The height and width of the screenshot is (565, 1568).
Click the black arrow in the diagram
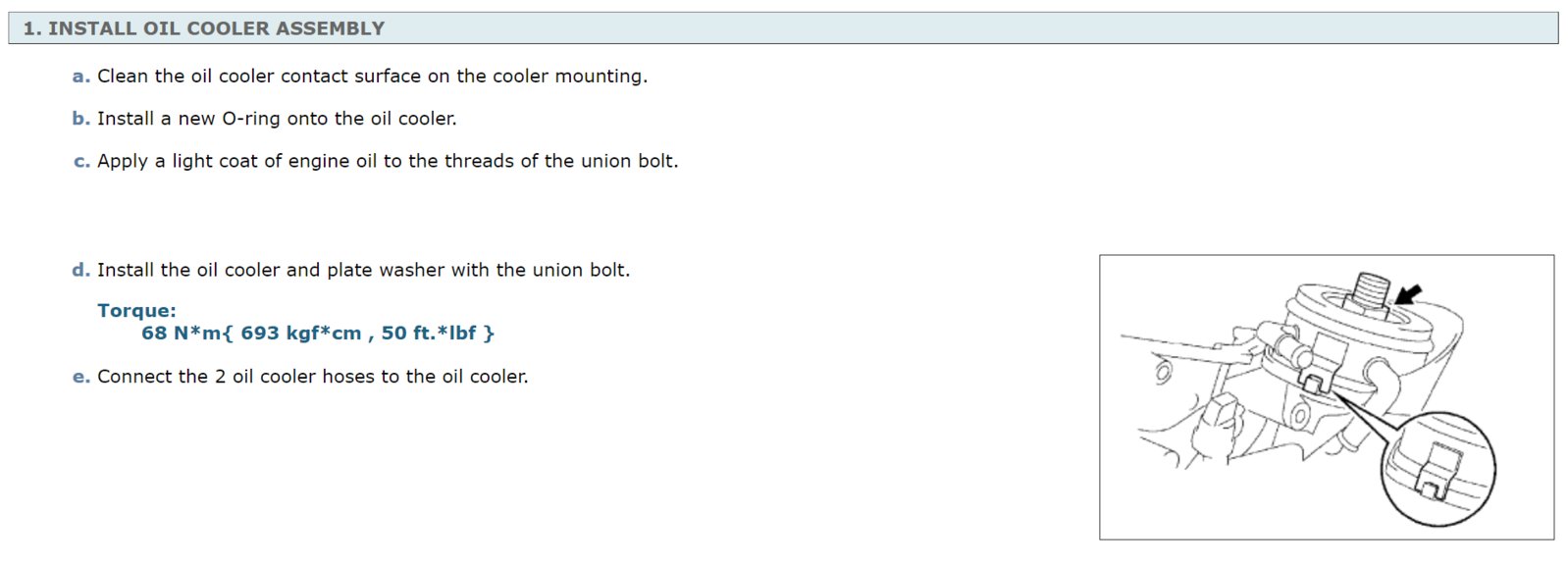pyautogui.click(x=1408, y=293)
